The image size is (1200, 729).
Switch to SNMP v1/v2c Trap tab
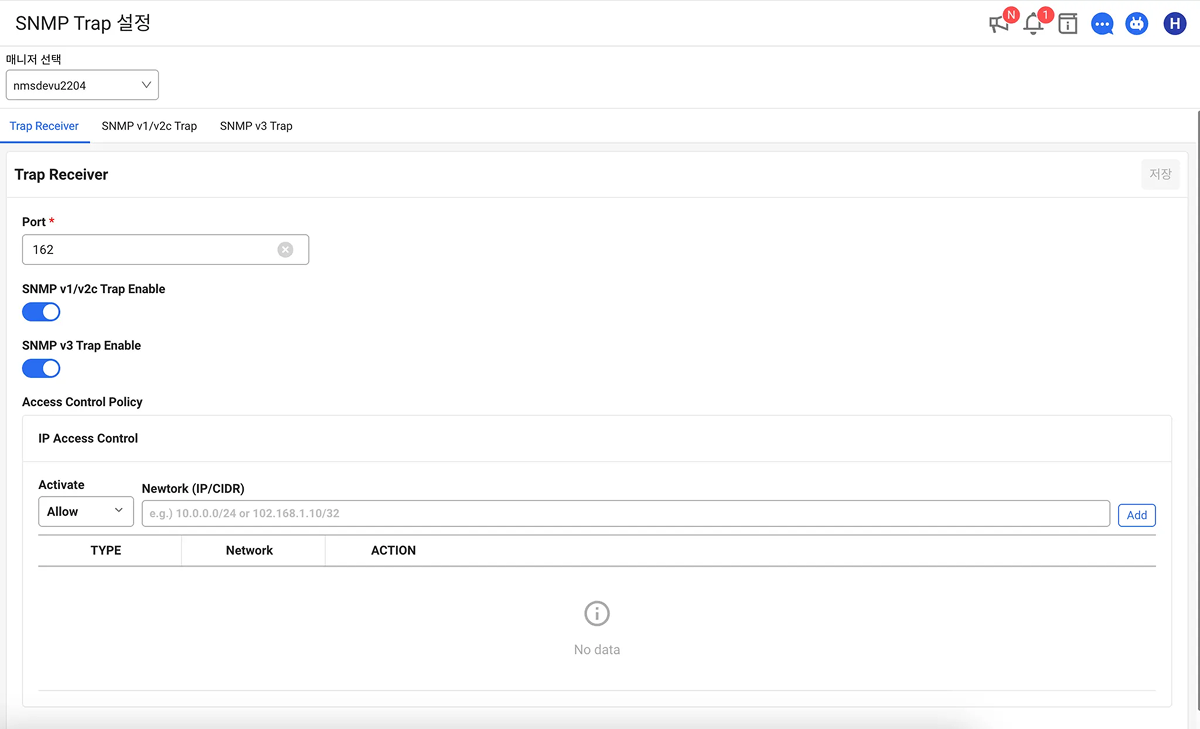[x=149, y=126]
